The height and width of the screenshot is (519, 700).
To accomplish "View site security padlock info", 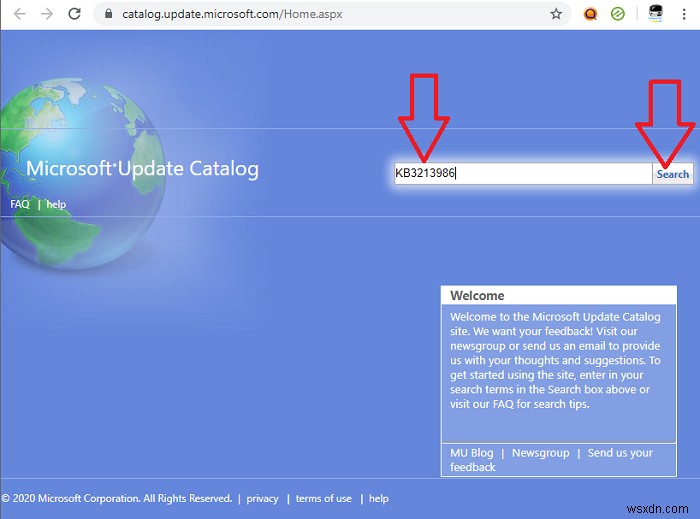I will point(108,14).
